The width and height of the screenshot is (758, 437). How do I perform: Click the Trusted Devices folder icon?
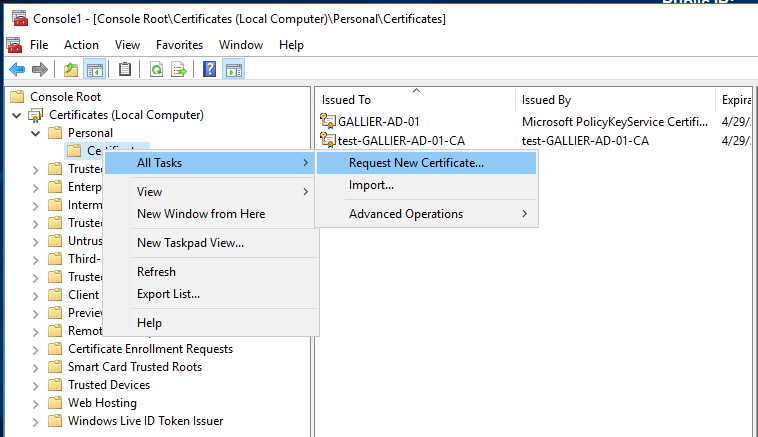55,385
